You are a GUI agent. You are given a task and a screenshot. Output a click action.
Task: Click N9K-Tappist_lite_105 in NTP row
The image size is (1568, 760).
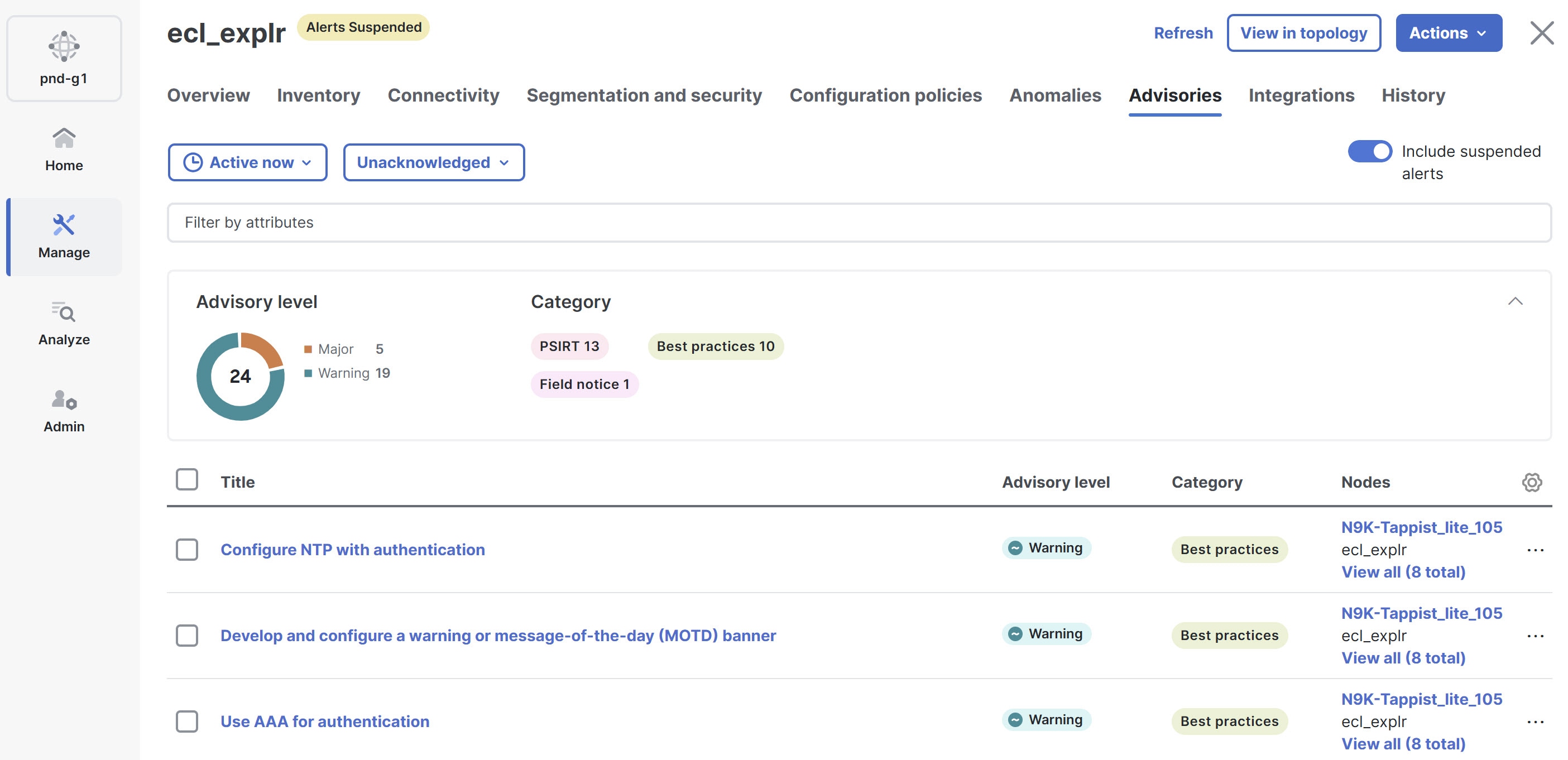(x=1421, y=527)
